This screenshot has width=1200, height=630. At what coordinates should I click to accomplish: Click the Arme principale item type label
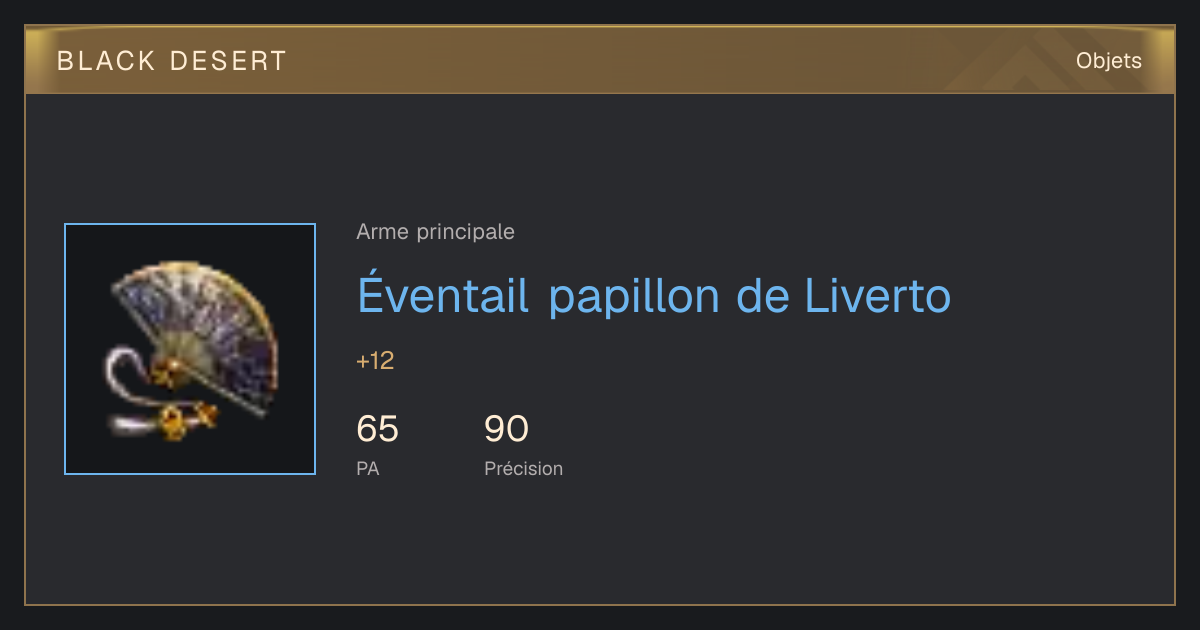click(x=436, y=232)
